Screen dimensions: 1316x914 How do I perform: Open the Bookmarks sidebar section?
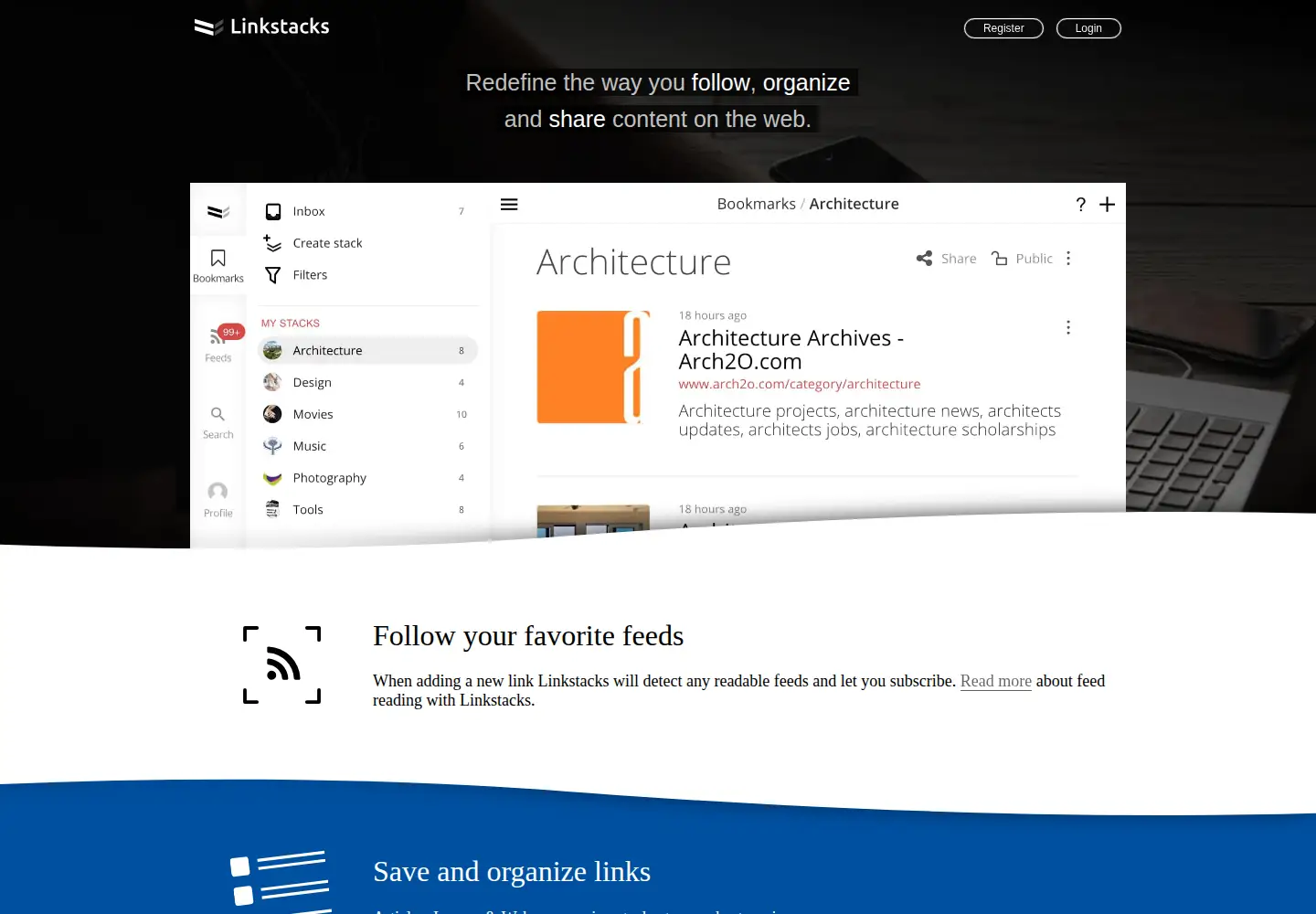(218, 266)
